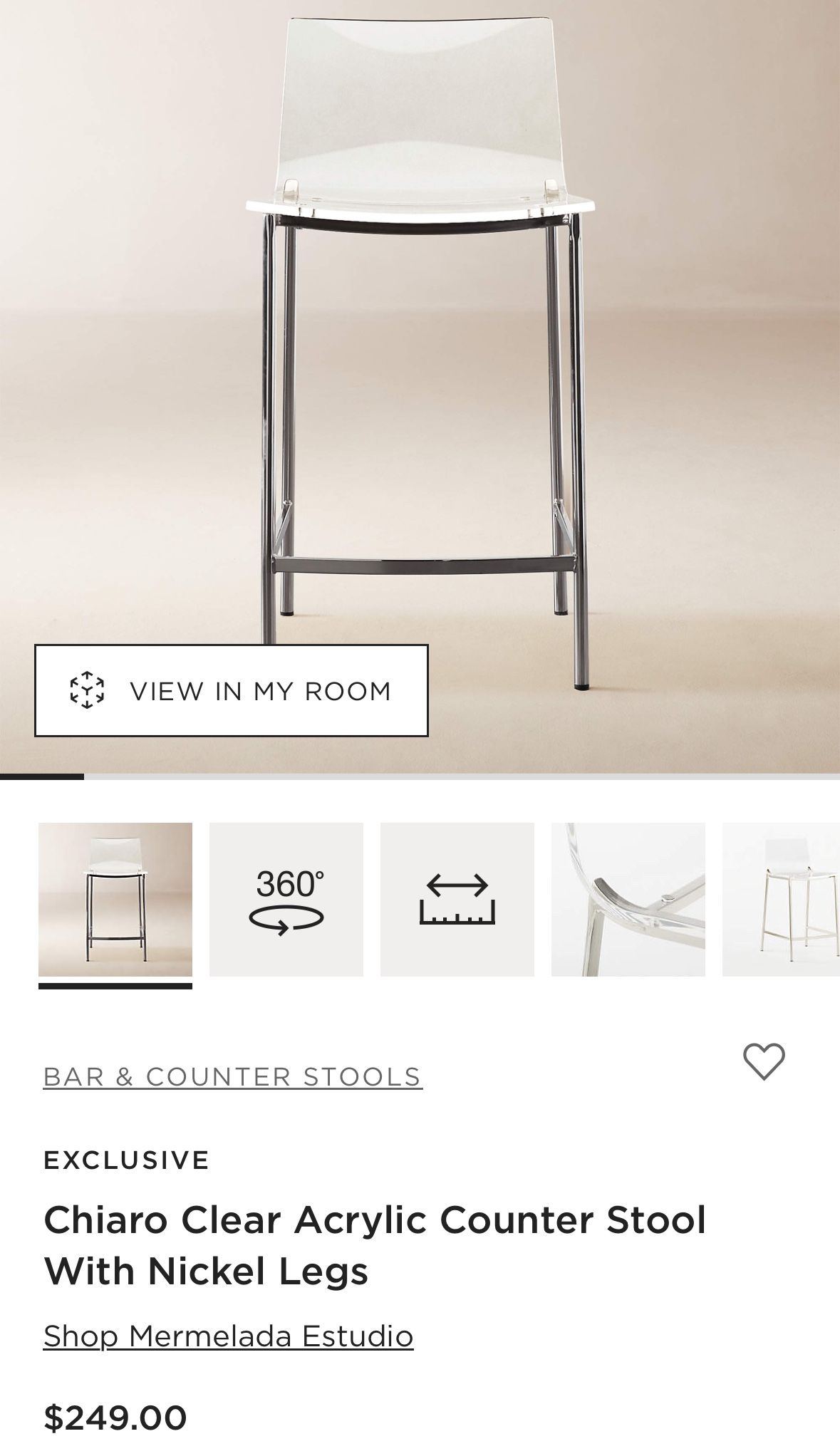The image size is (840, 1456).
Task: Open the Bar & Counter Stools breadcrumb link
Action: (233, 1077)
